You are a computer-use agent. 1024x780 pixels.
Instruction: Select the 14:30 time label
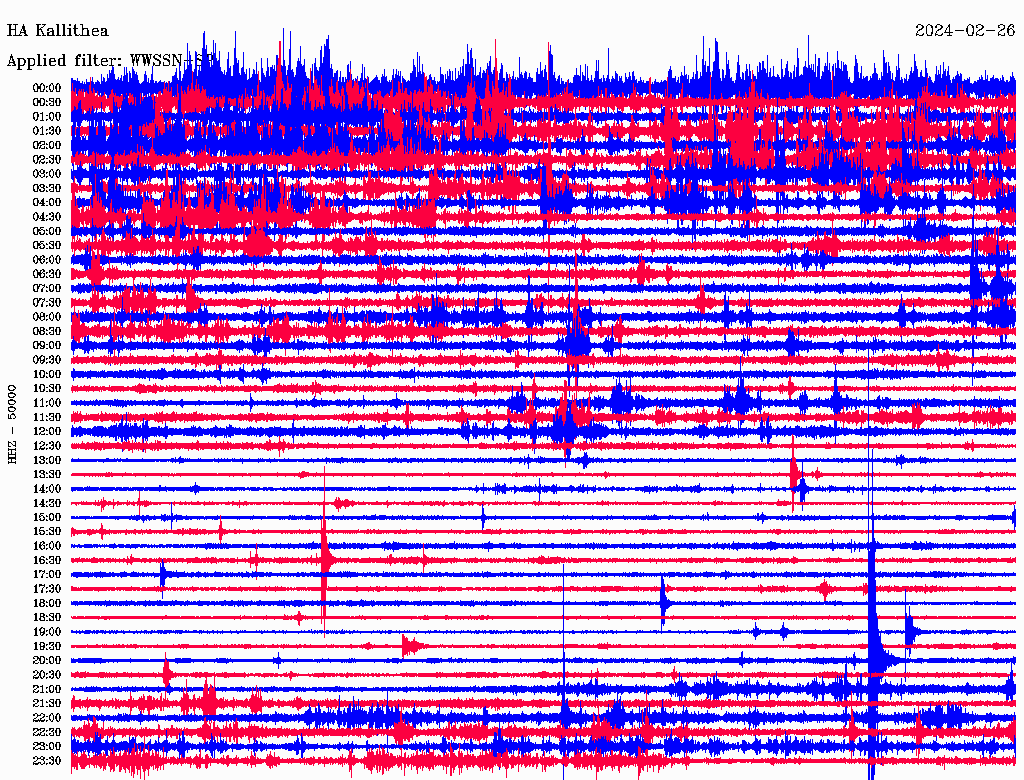click(x=47, y=503)
